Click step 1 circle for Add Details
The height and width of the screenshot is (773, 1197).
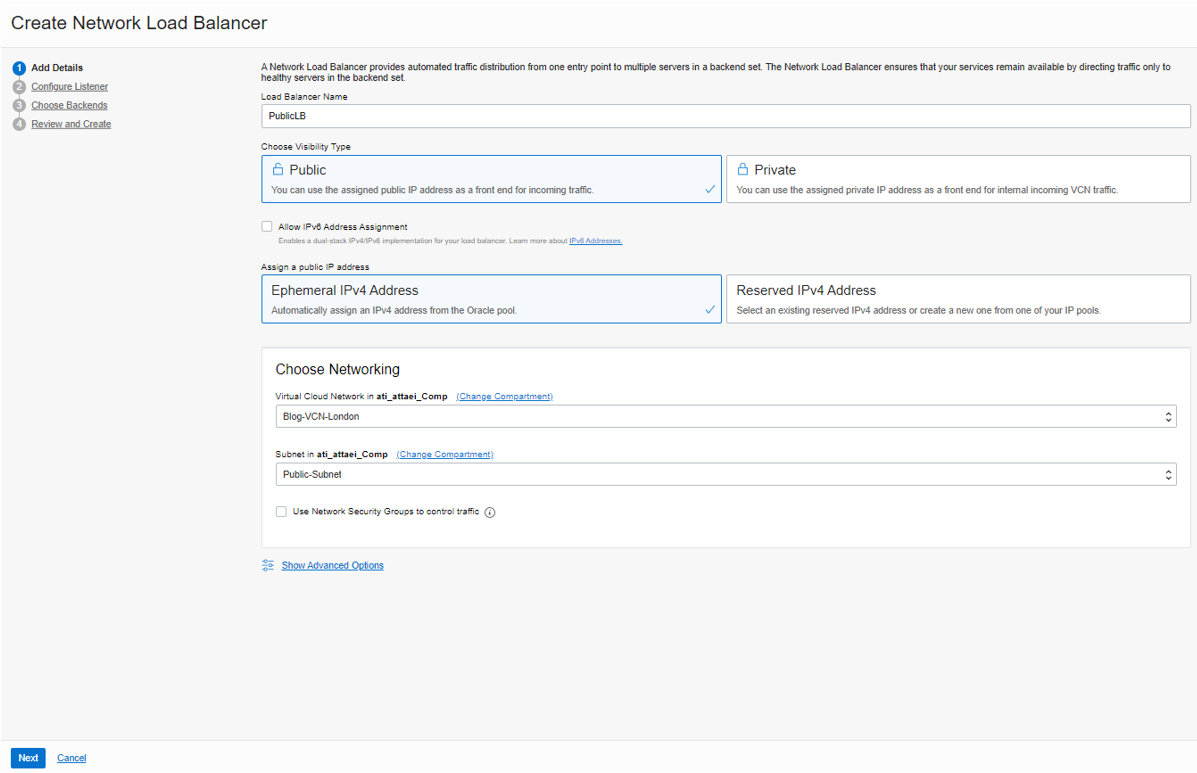click(19, 68)
